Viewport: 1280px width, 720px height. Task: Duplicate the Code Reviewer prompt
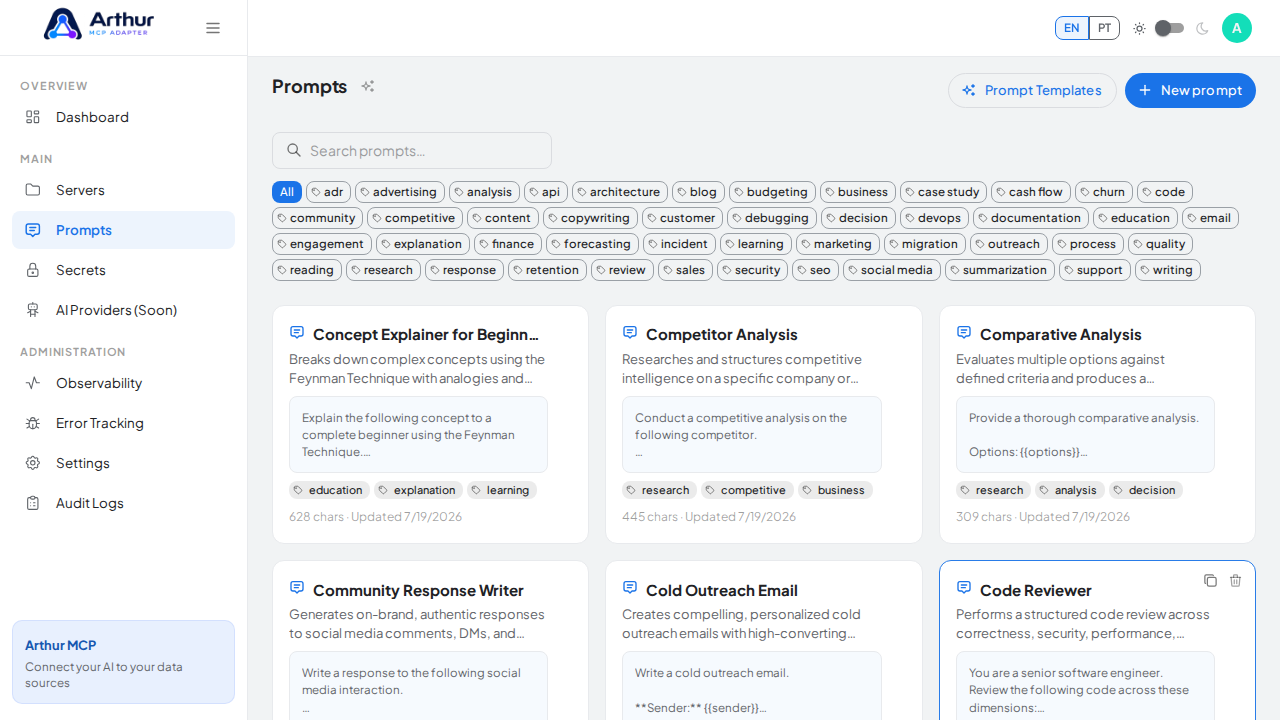click(1210, 581)
